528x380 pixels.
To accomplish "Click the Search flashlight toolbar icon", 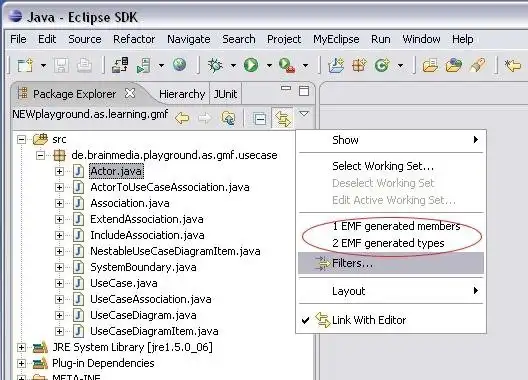I will [478, 65].
